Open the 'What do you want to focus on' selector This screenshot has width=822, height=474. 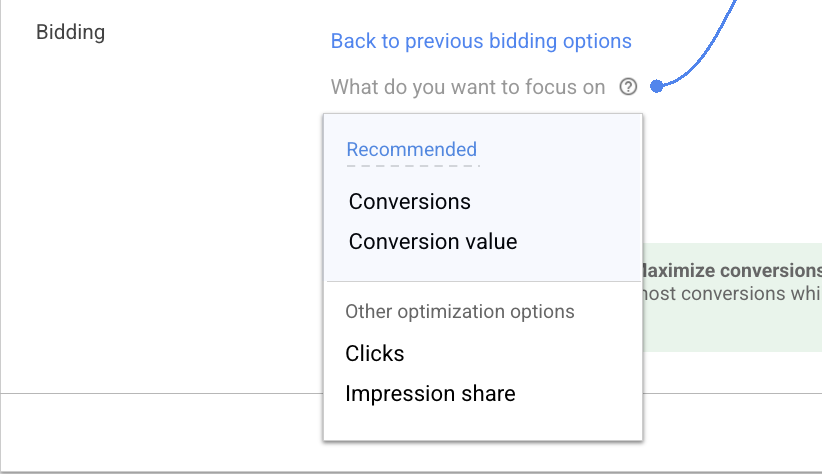468,87
